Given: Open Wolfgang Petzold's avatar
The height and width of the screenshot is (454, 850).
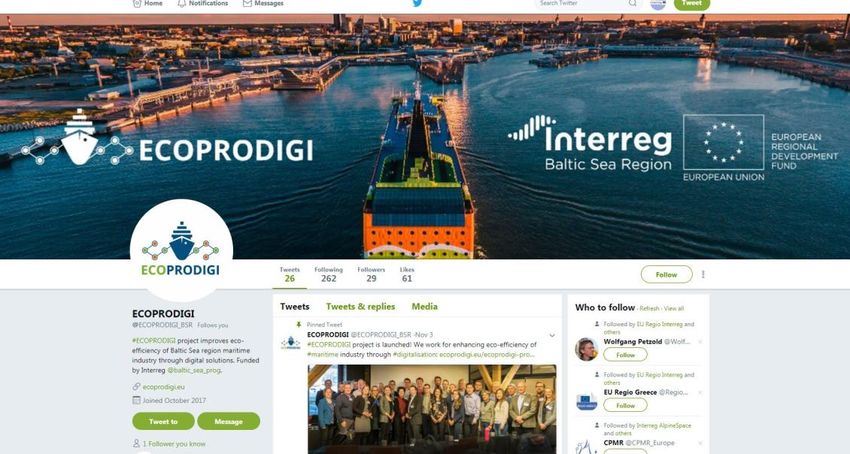Looking at the screenshot, I should [586, 349].
